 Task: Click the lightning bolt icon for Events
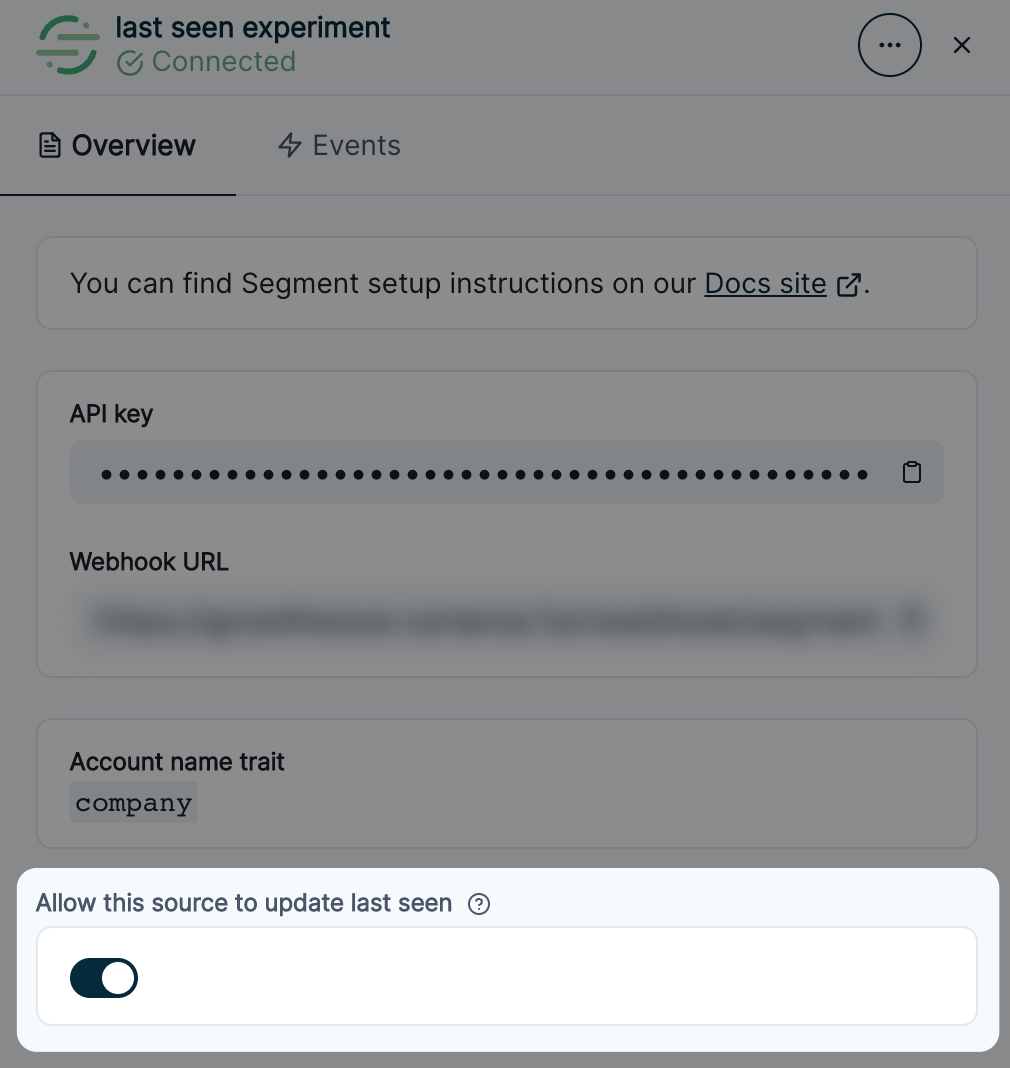pyautogui.click(x=290, y=146)
